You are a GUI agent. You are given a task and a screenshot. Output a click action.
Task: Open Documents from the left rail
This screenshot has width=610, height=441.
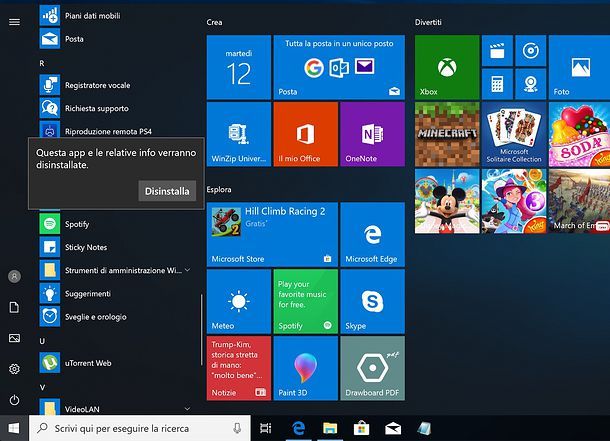click(x=14, y=307)
